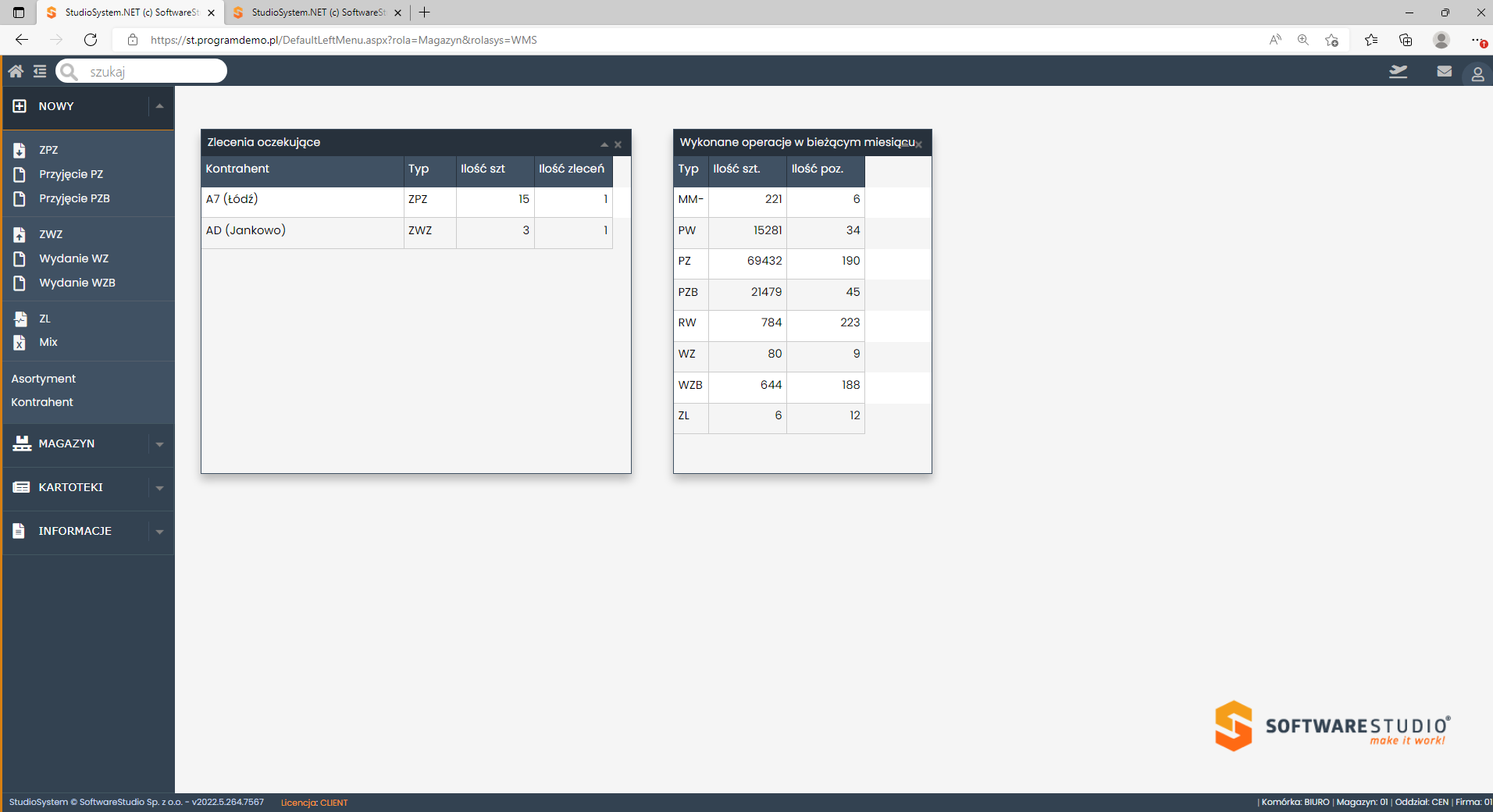1493x812 pixels.
Task: Switch to the second StudioSystem.NET browser tab
Action: [x=317, y=12]
